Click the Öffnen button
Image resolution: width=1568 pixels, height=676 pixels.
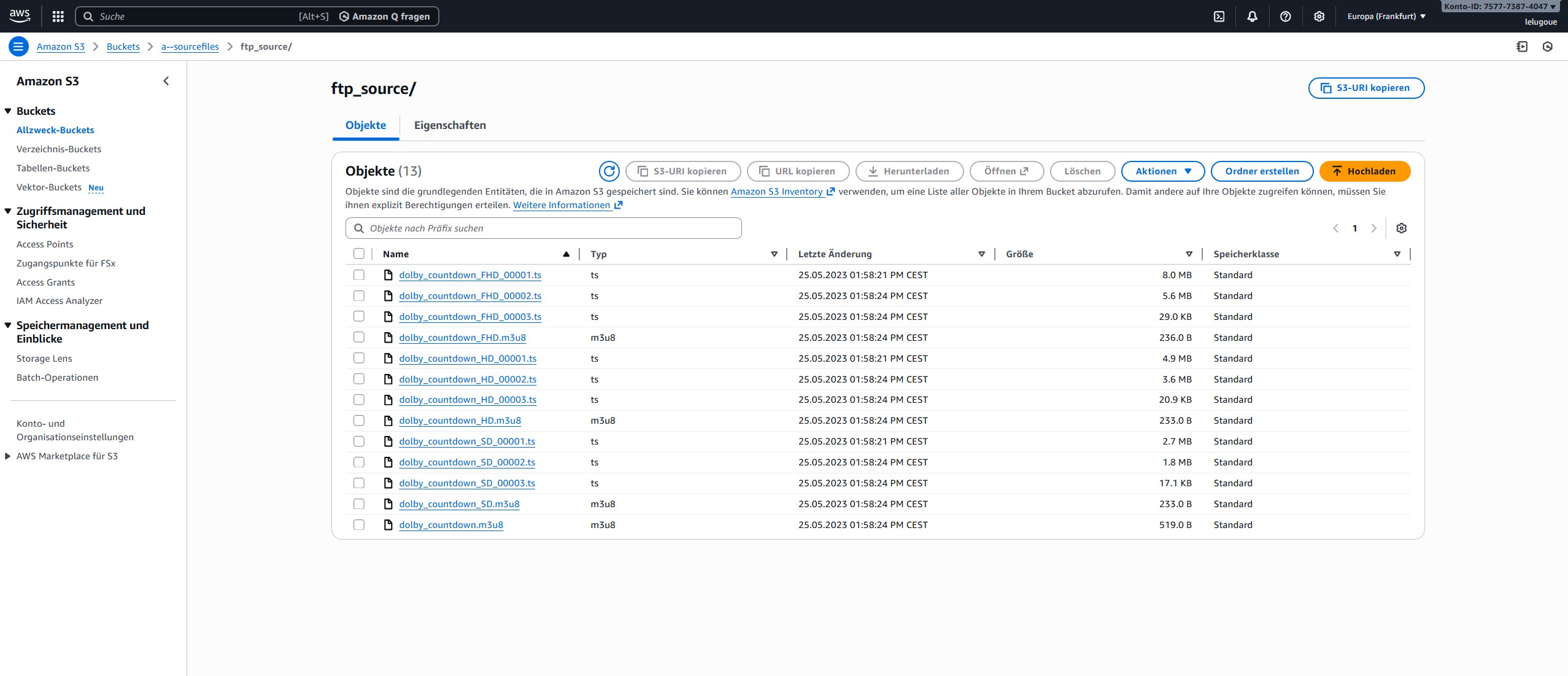[1006, 171]
